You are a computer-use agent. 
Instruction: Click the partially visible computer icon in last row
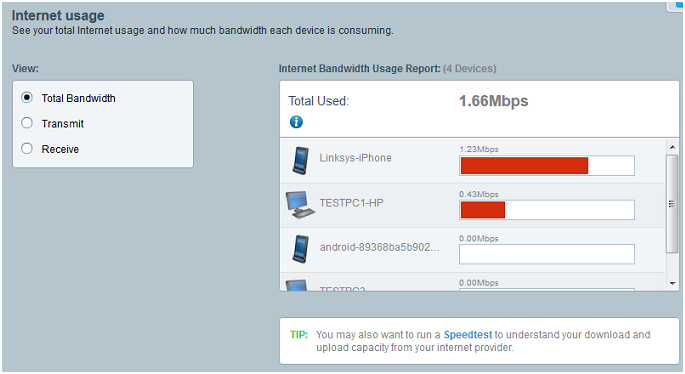[297, 285]
